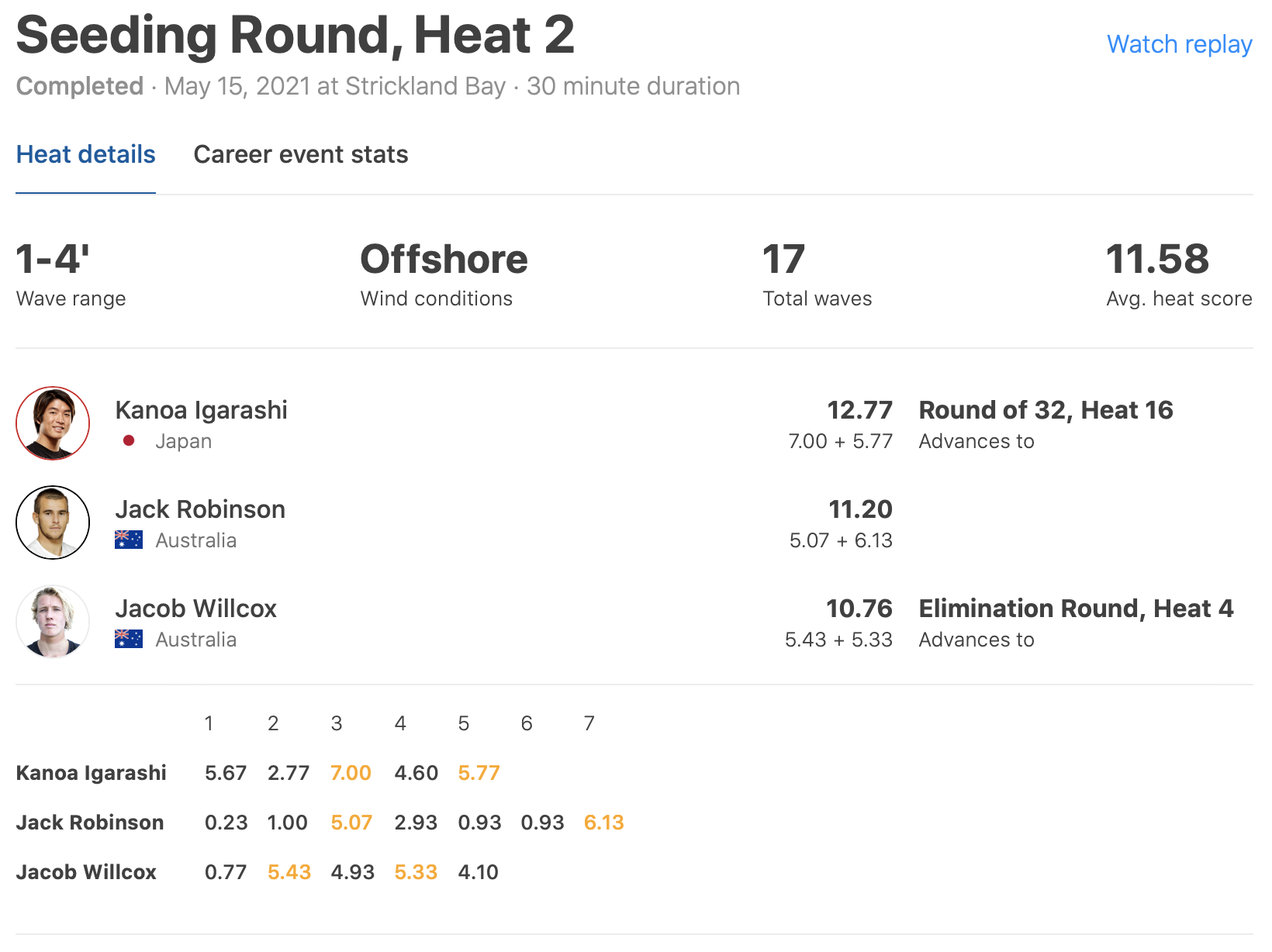The width and height of the screenshot is (1272, 952).
Task: Click Jack Robinson's highlighted 6.13 wave score
Action: click(603, 823)
